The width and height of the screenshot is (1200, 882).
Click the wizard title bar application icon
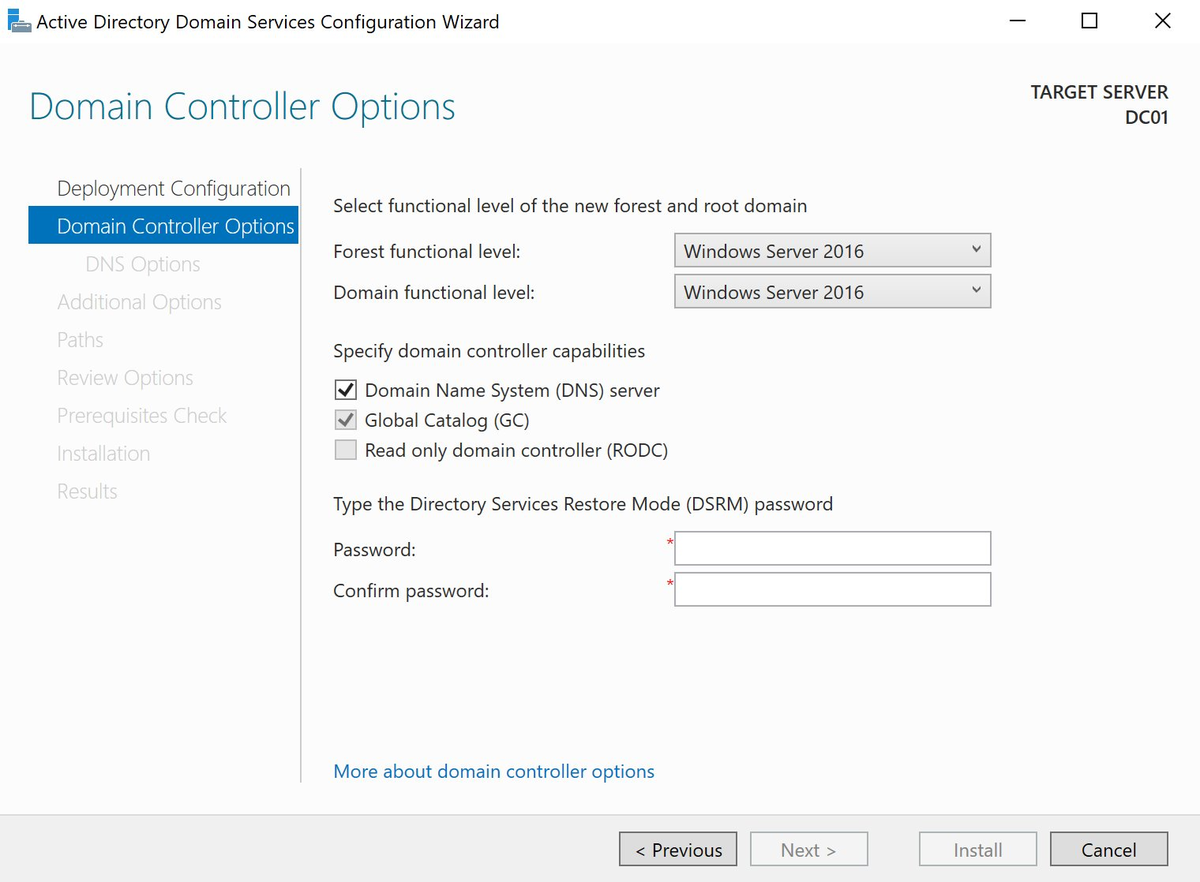point(18,20)
